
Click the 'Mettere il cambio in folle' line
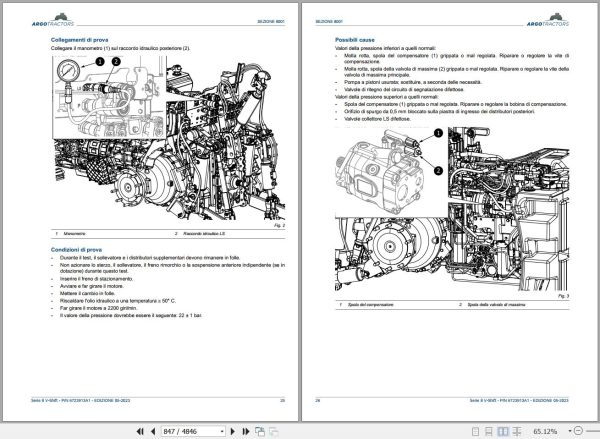88,293
